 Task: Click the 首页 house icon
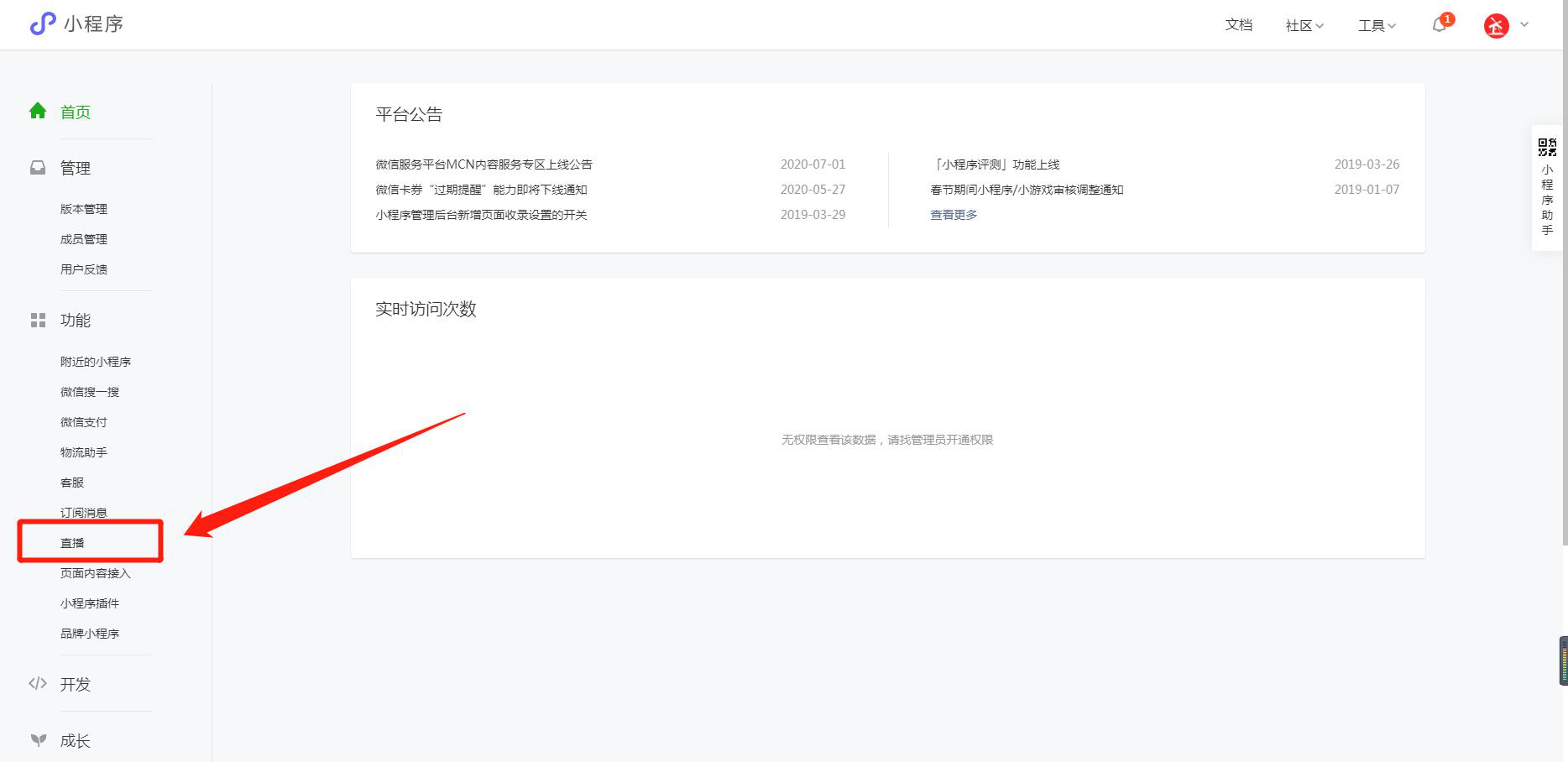38,111
